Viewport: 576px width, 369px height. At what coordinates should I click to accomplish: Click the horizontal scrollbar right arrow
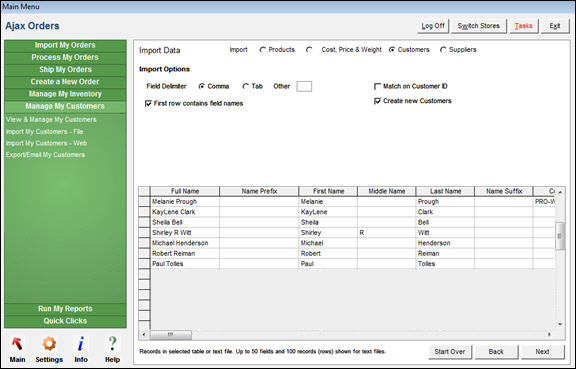pos(549,334)
